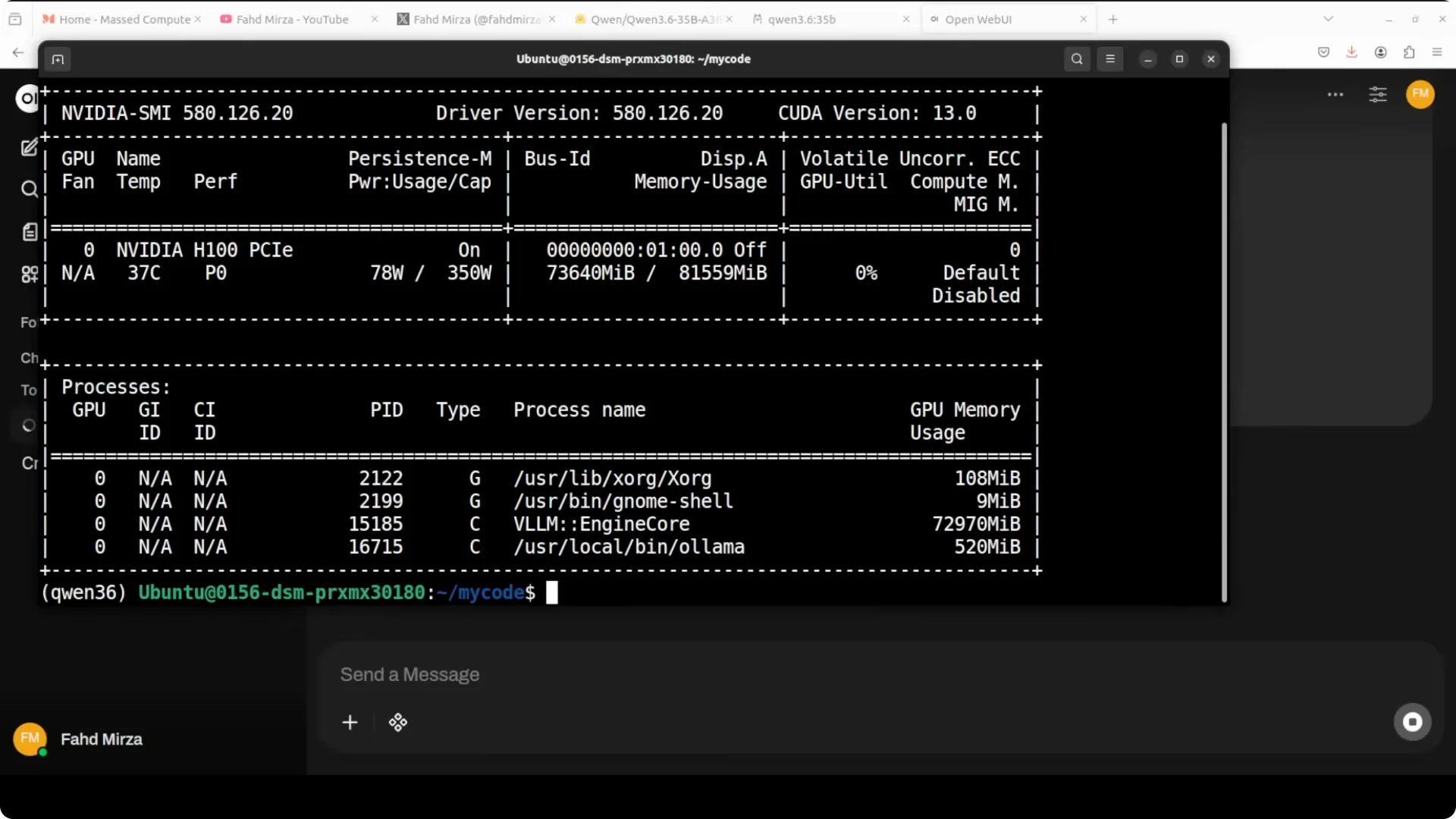The height and width of the screenshot is (819, 1456).
Task: Click the save to Pocket icon in toolbar
Action: 1323,52
